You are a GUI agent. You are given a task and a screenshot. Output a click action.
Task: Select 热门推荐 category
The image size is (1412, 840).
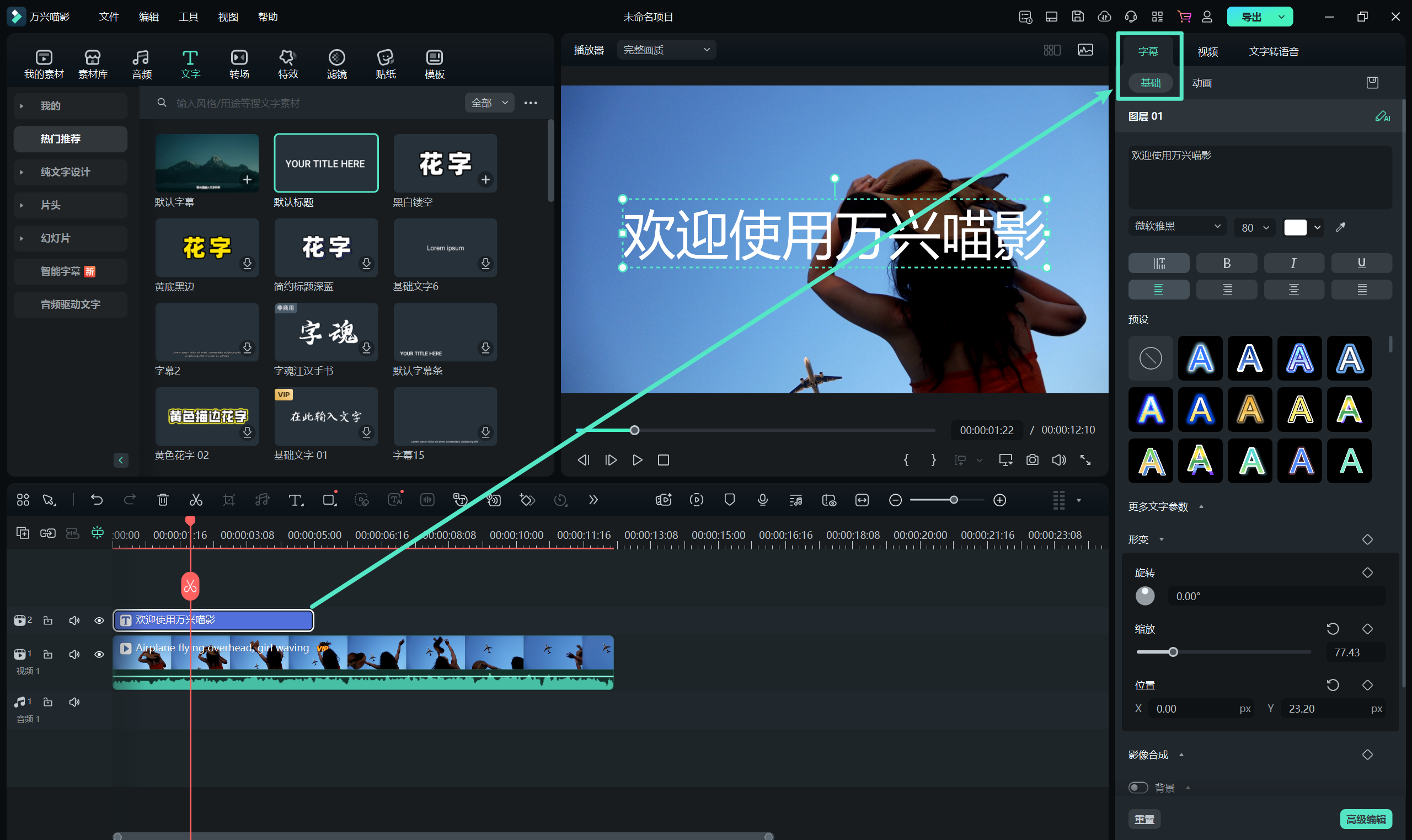(x=70, y=138)
